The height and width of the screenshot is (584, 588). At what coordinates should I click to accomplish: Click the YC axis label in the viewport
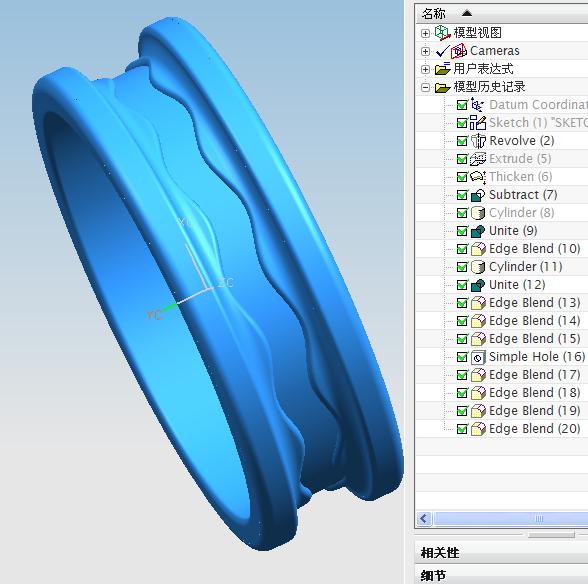pos(154,315)
